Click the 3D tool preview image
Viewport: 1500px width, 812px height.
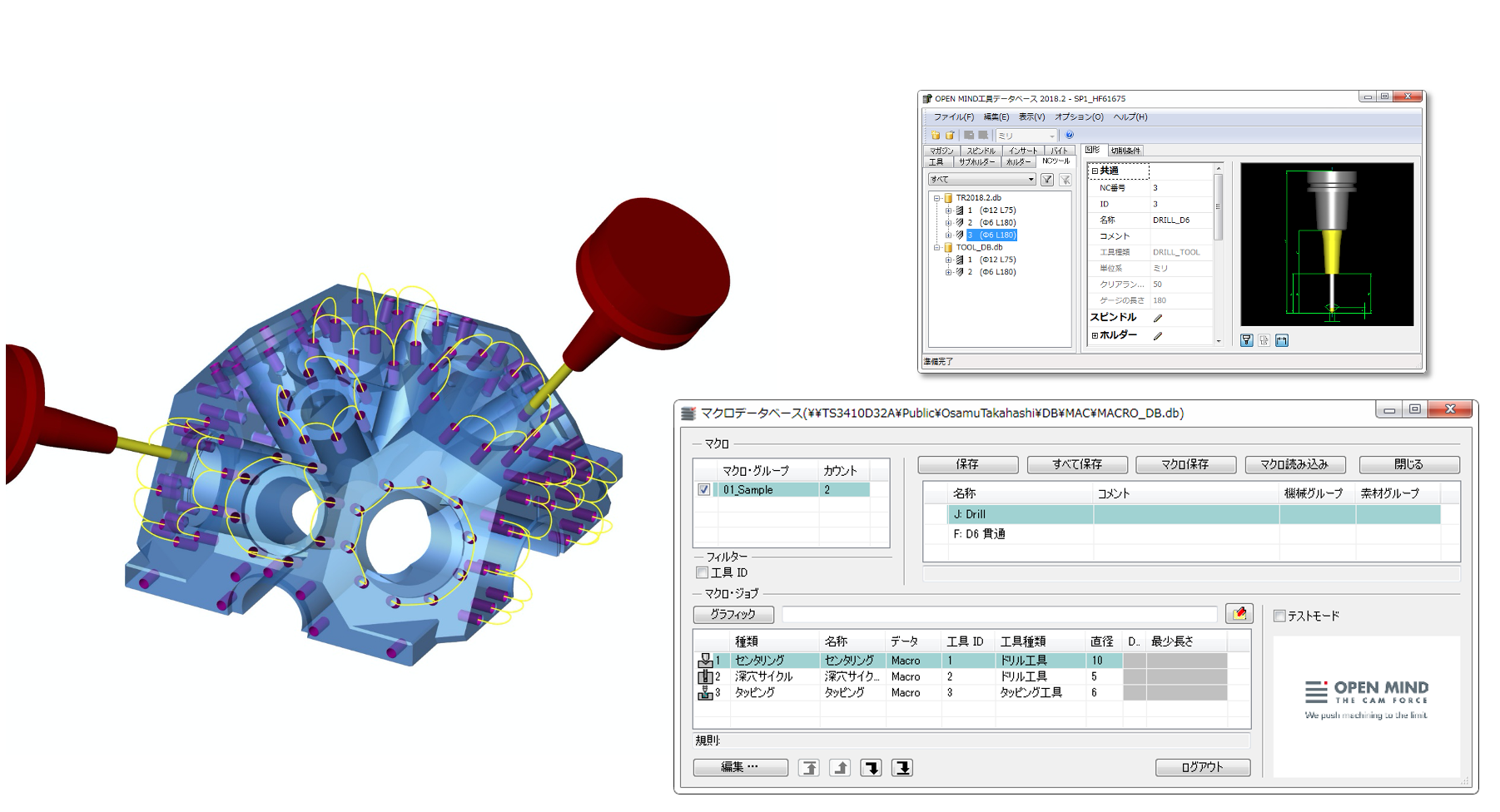[x=1327, y=244]
